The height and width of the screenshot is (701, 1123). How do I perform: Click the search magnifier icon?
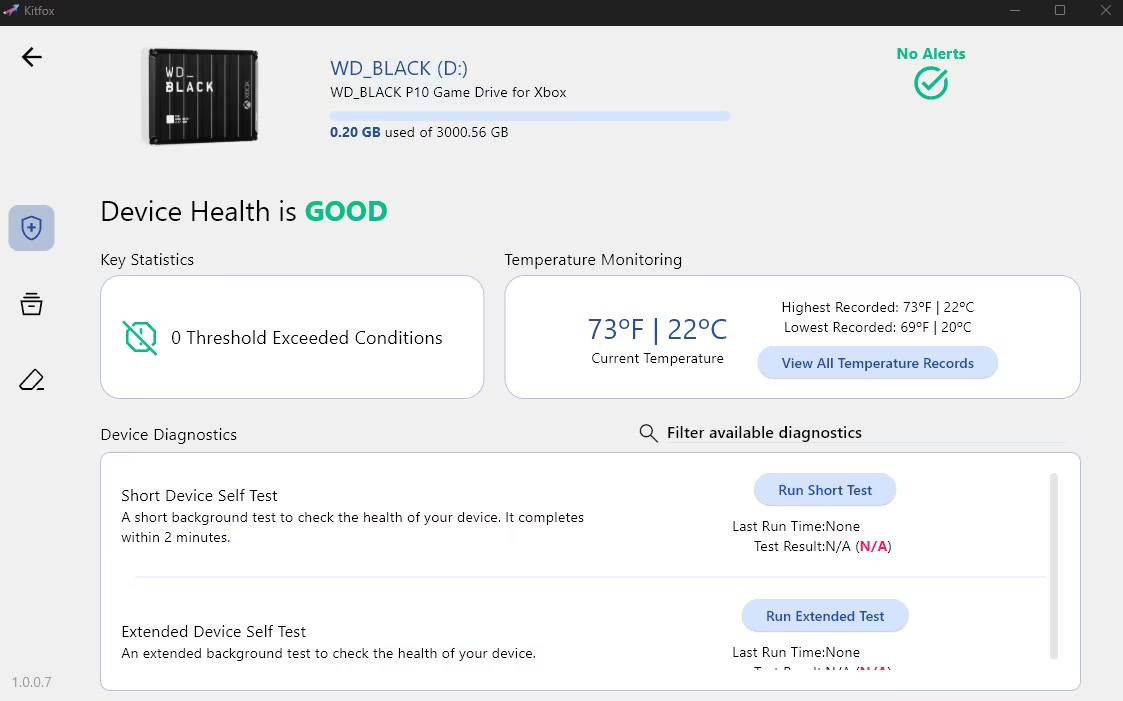[x=648, y=433]
